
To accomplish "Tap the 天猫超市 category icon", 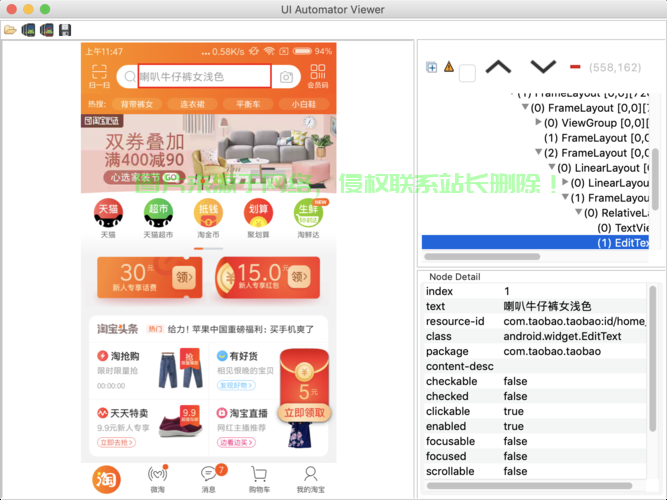I will [158, 218].
